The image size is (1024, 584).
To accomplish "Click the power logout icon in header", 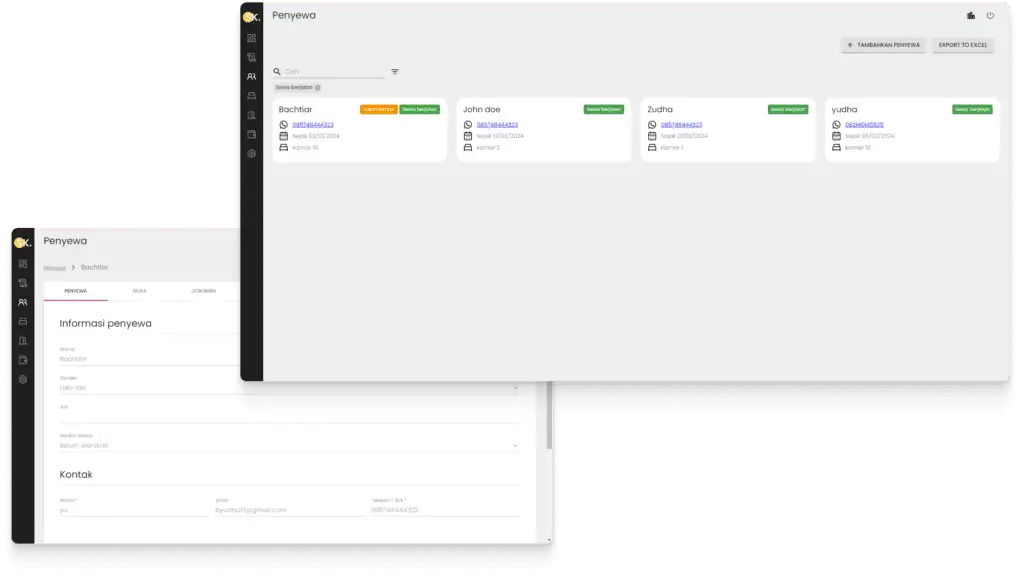I will coord(990,16).
